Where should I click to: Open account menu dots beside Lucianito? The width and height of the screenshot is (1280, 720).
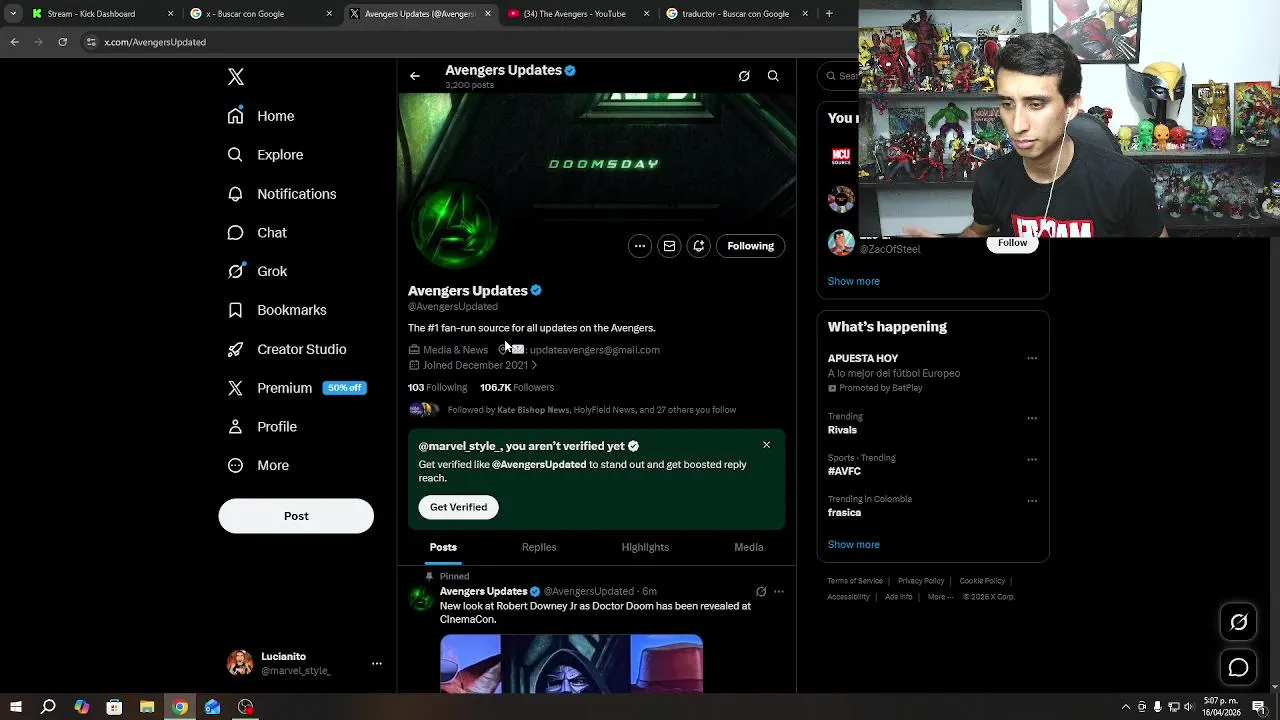[x=377, y=663]
